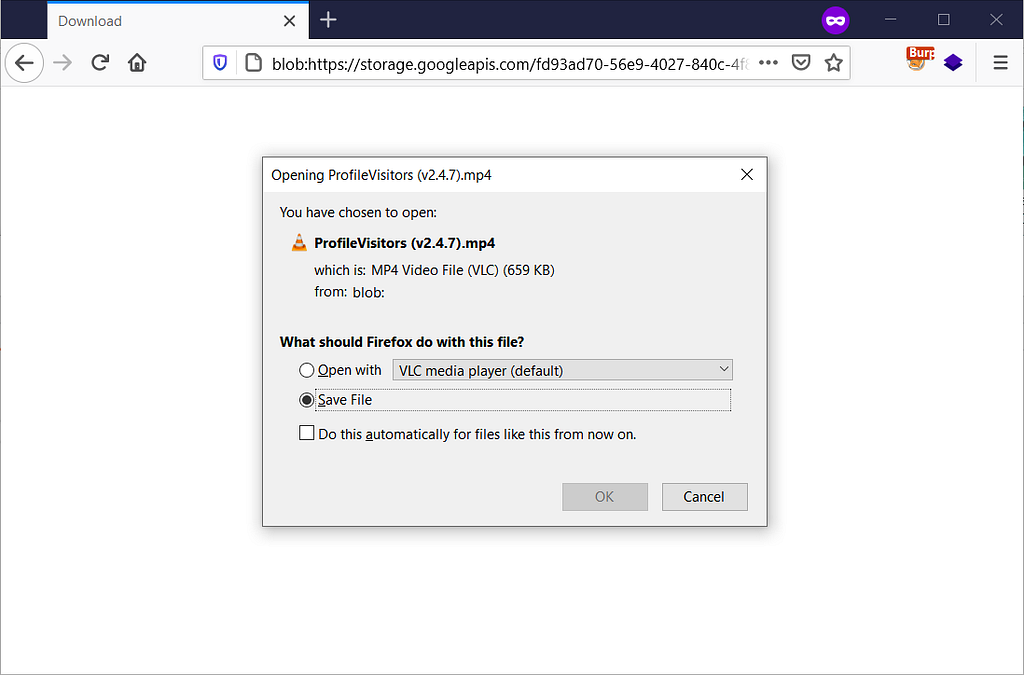Open a new browser tab
Image resolution: width=1024 pixels, height=675 pixels.
[328, 20]
